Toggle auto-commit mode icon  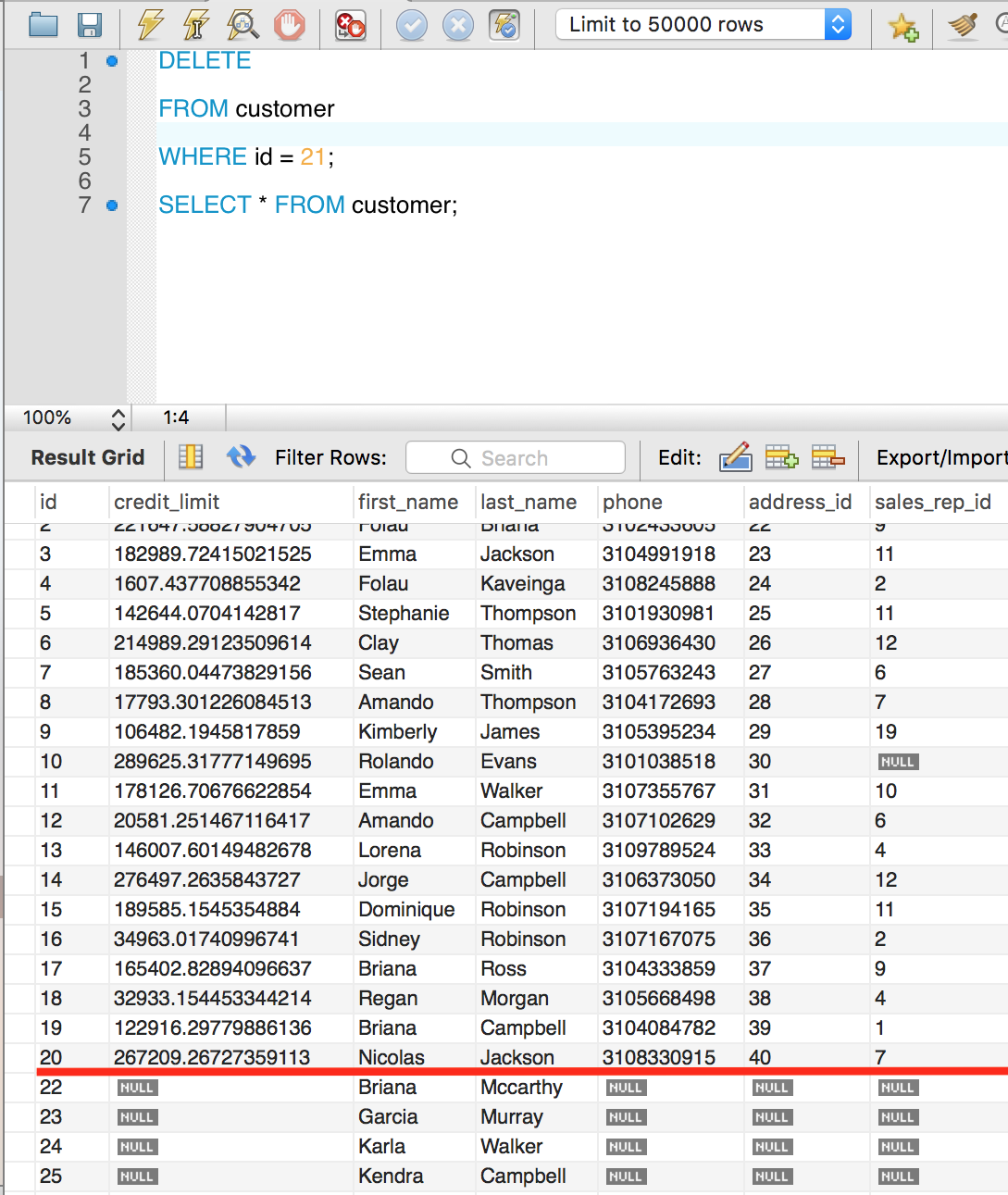[x=504, y=25]
